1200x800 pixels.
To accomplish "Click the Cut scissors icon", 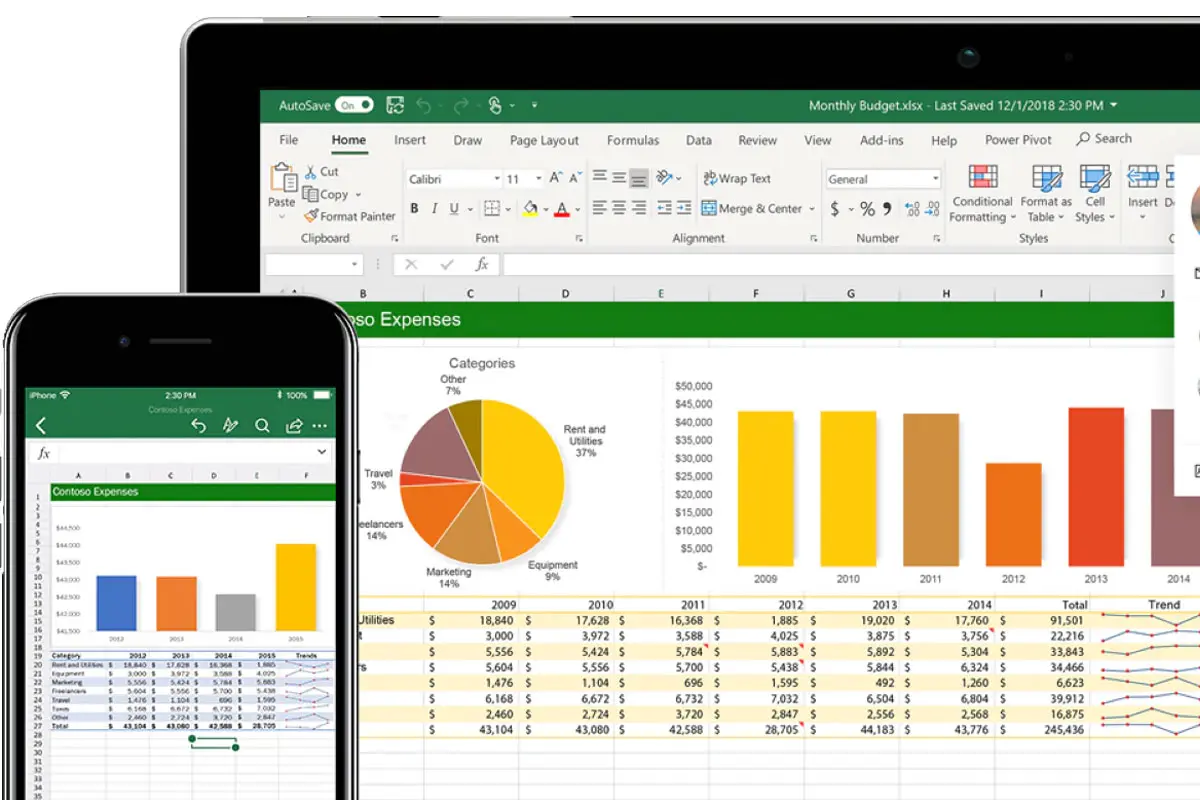I will [311, 172].
